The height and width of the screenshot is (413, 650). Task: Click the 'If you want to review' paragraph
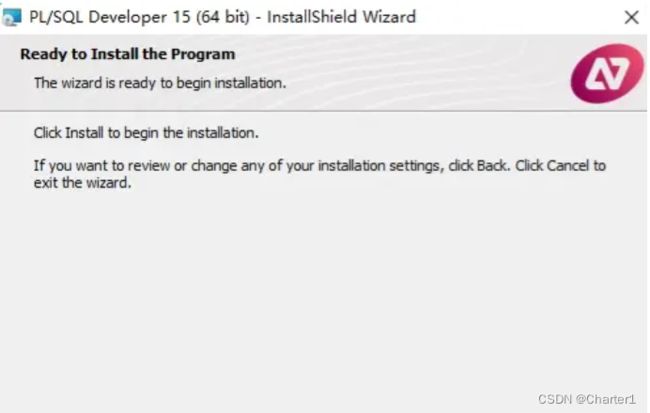(x=320, y=174)
